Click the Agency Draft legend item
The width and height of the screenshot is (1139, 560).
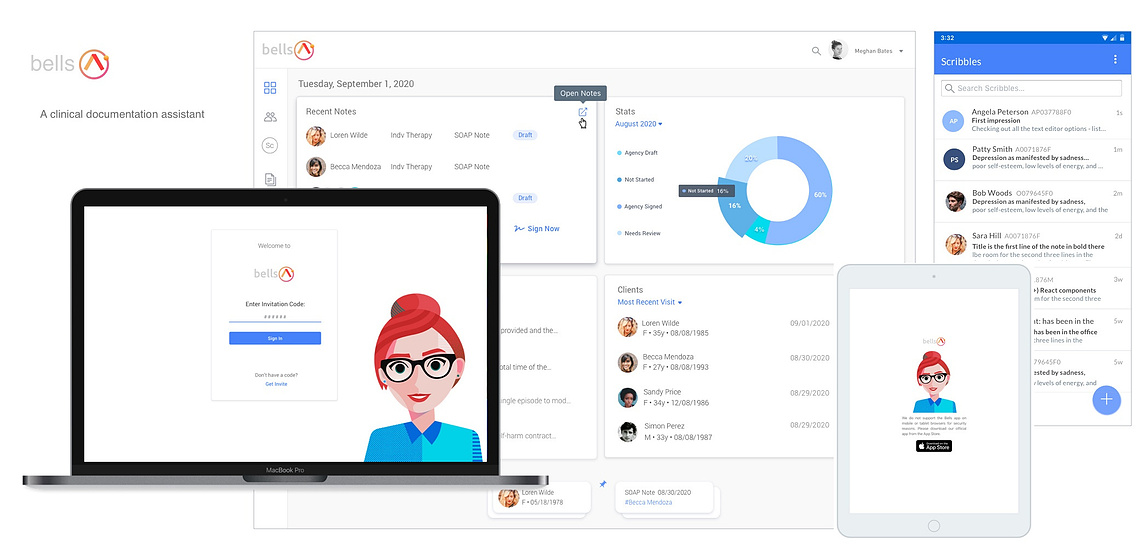pos(637,153)
